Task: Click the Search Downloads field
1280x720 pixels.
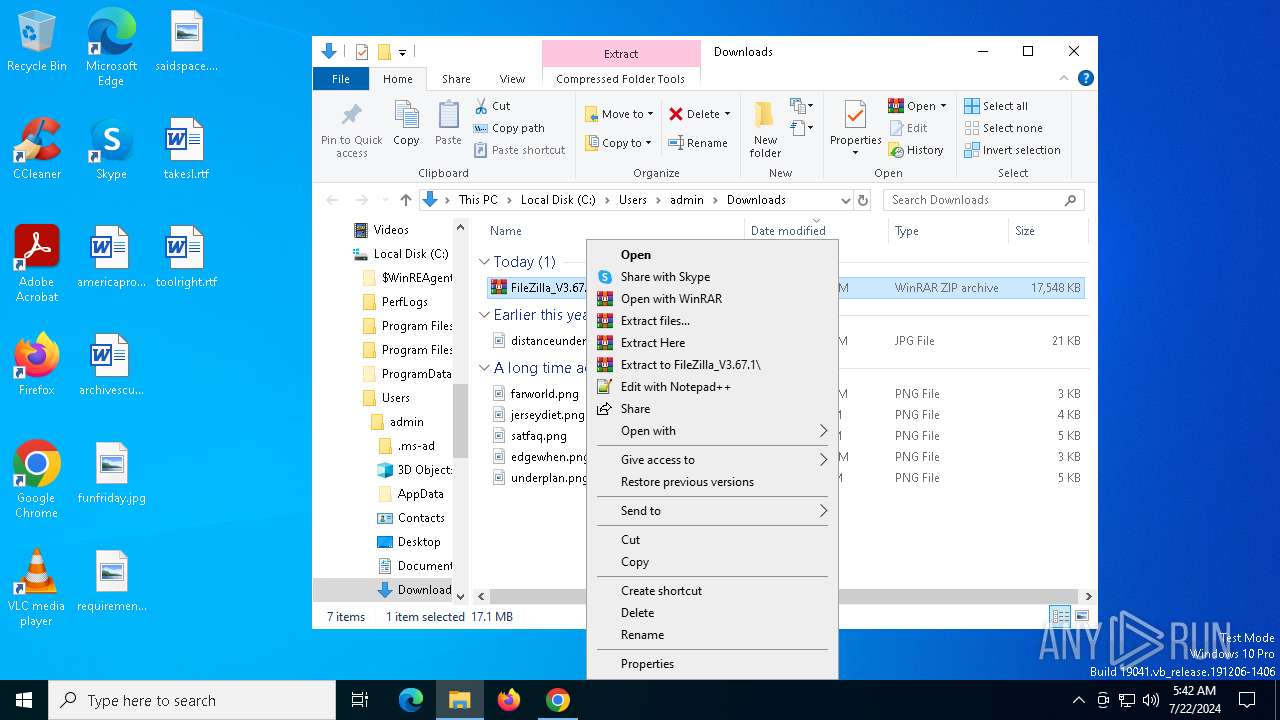Action: [983, 200]
